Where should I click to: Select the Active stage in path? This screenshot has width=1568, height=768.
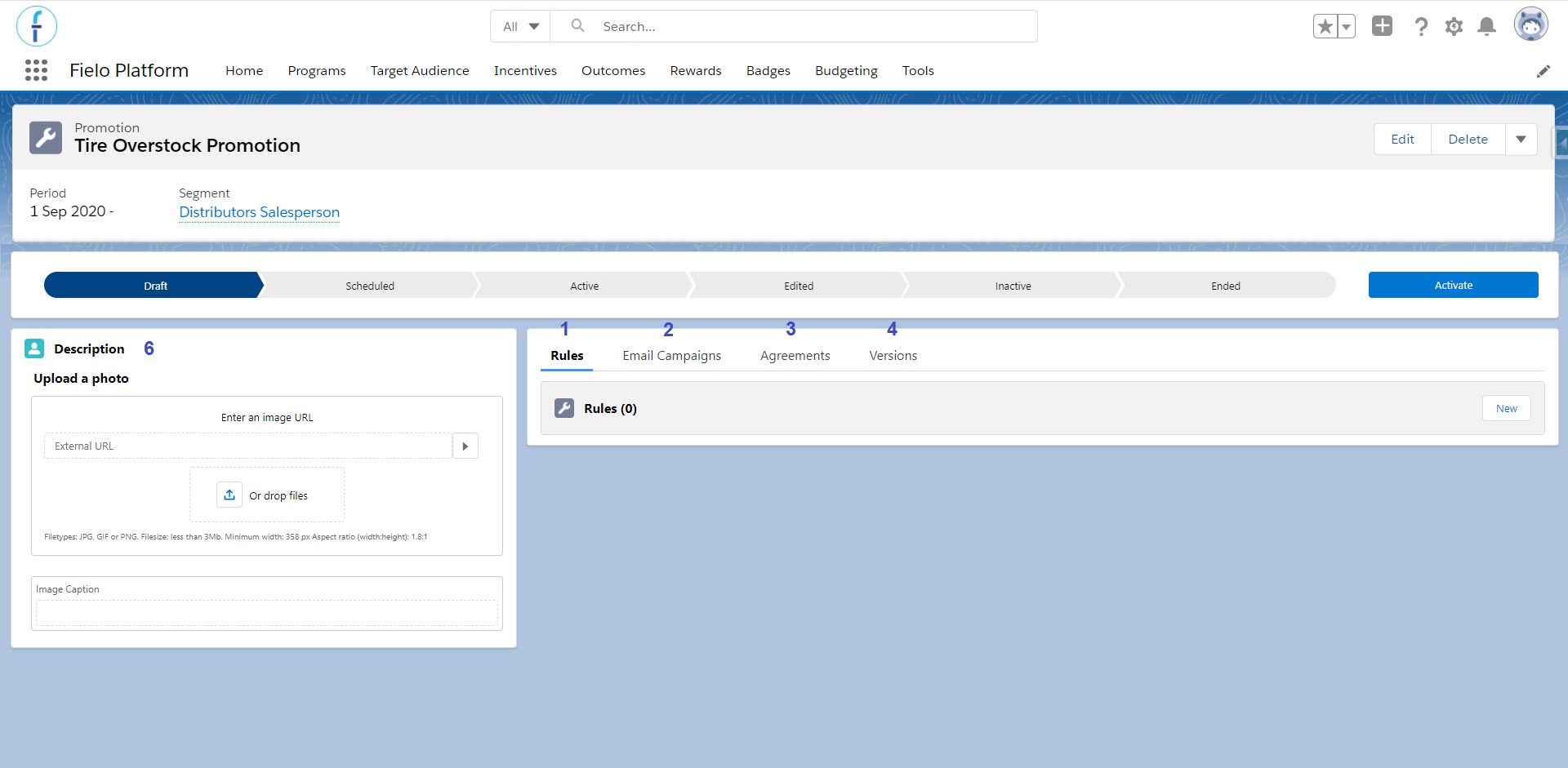coord(584,285)
